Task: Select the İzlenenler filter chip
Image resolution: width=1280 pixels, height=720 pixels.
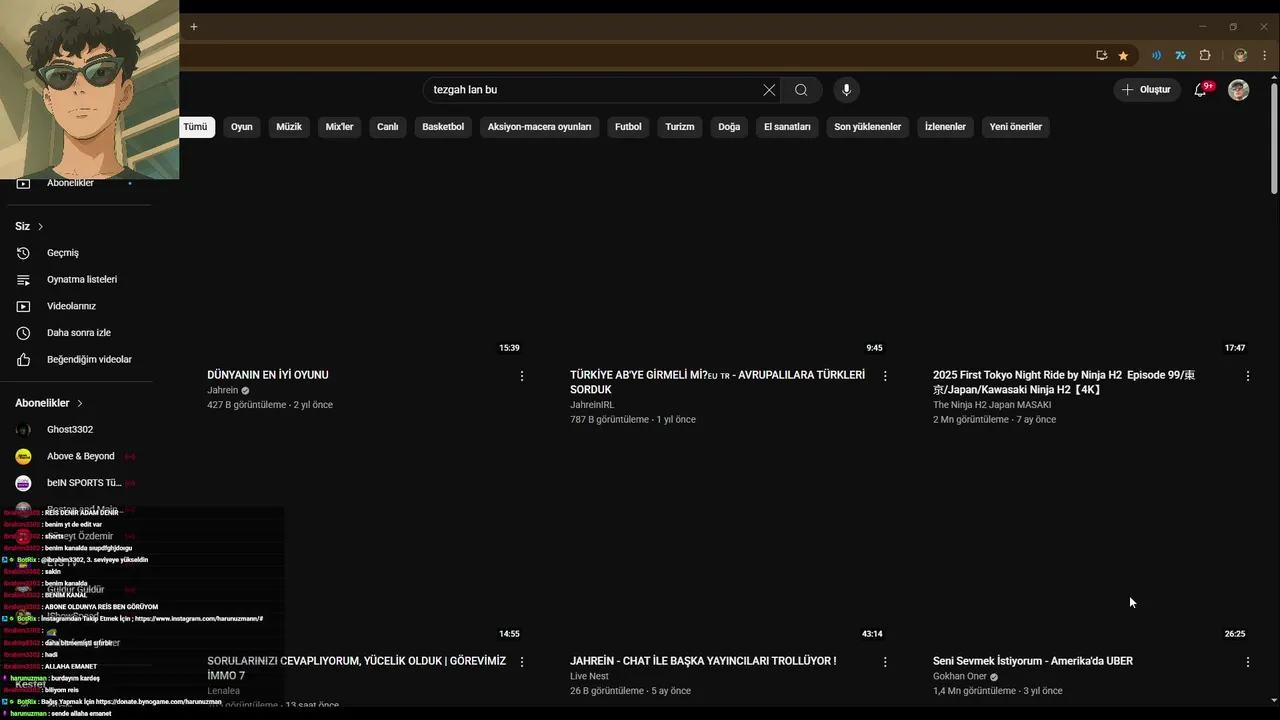Action: click(945, 127)
